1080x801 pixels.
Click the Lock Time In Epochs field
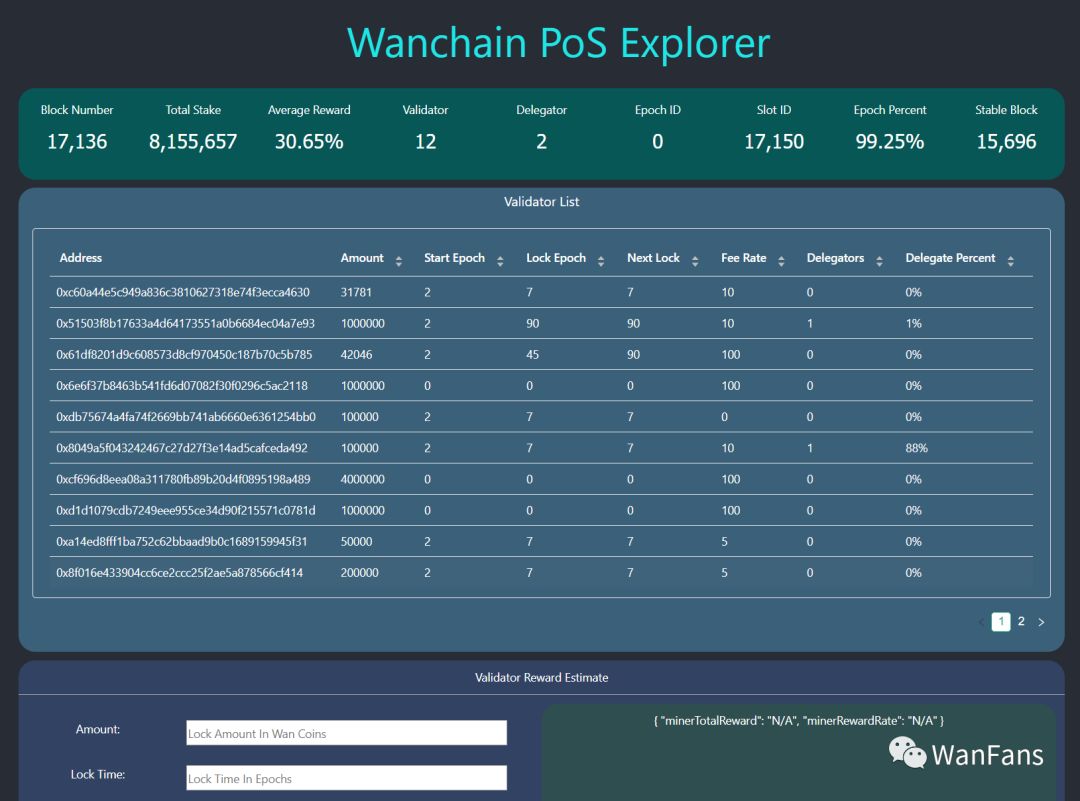(346, 778)
